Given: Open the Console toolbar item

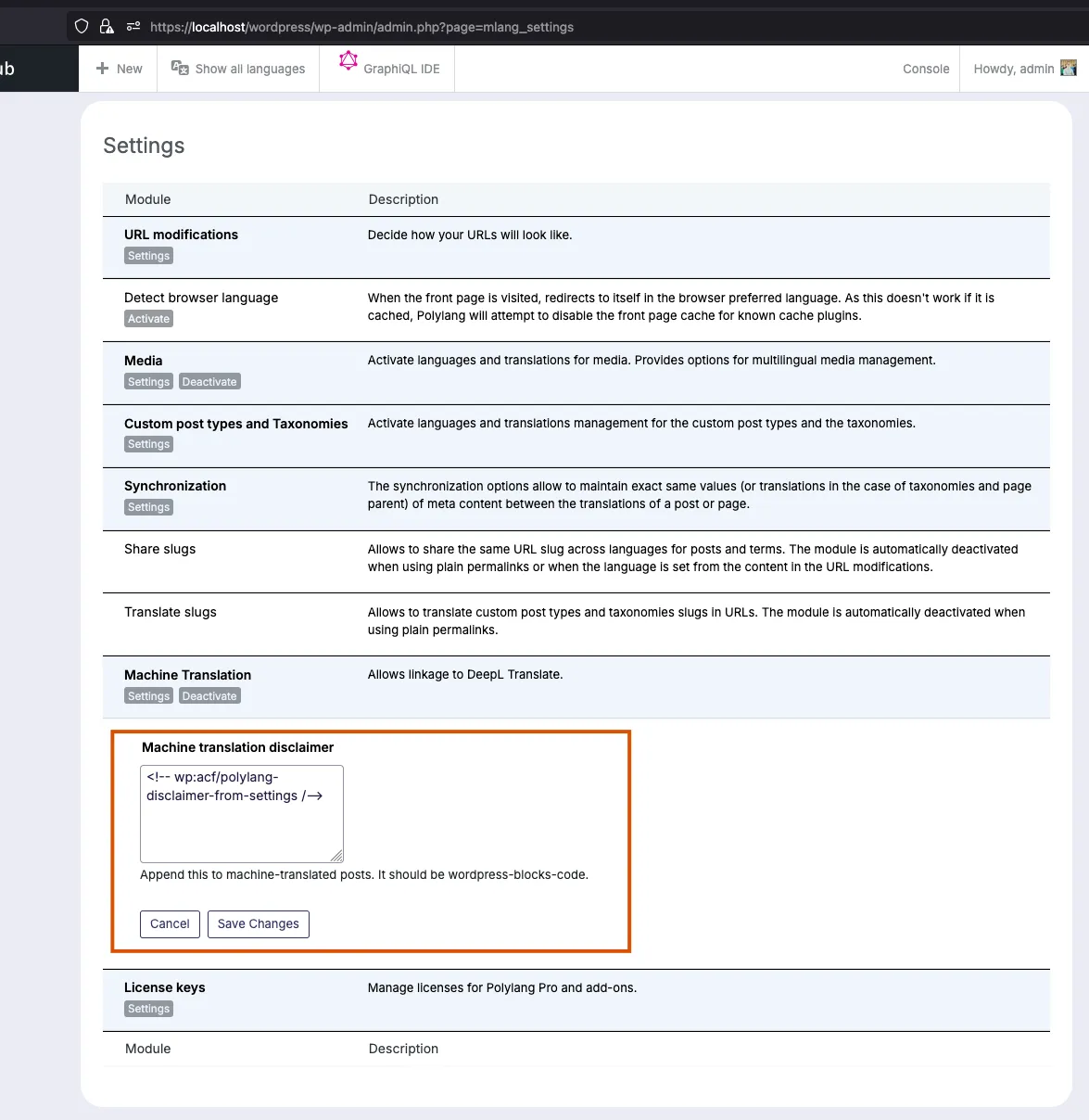Looking at the screenshot, I should pos(926,69).
